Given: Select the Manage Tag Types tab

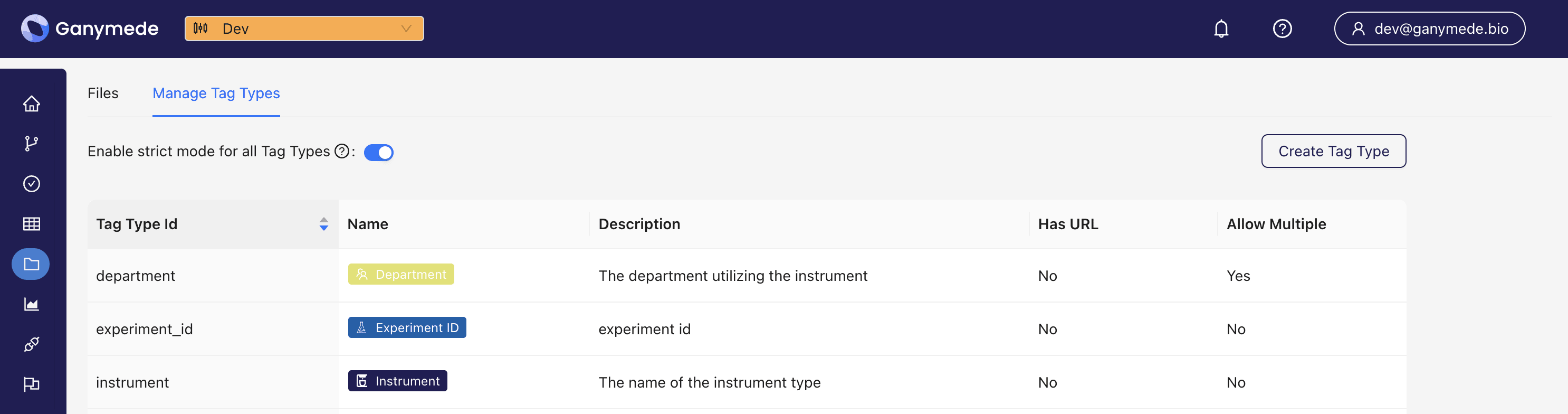Looking at the screenshot, I should tap(216, 93).
